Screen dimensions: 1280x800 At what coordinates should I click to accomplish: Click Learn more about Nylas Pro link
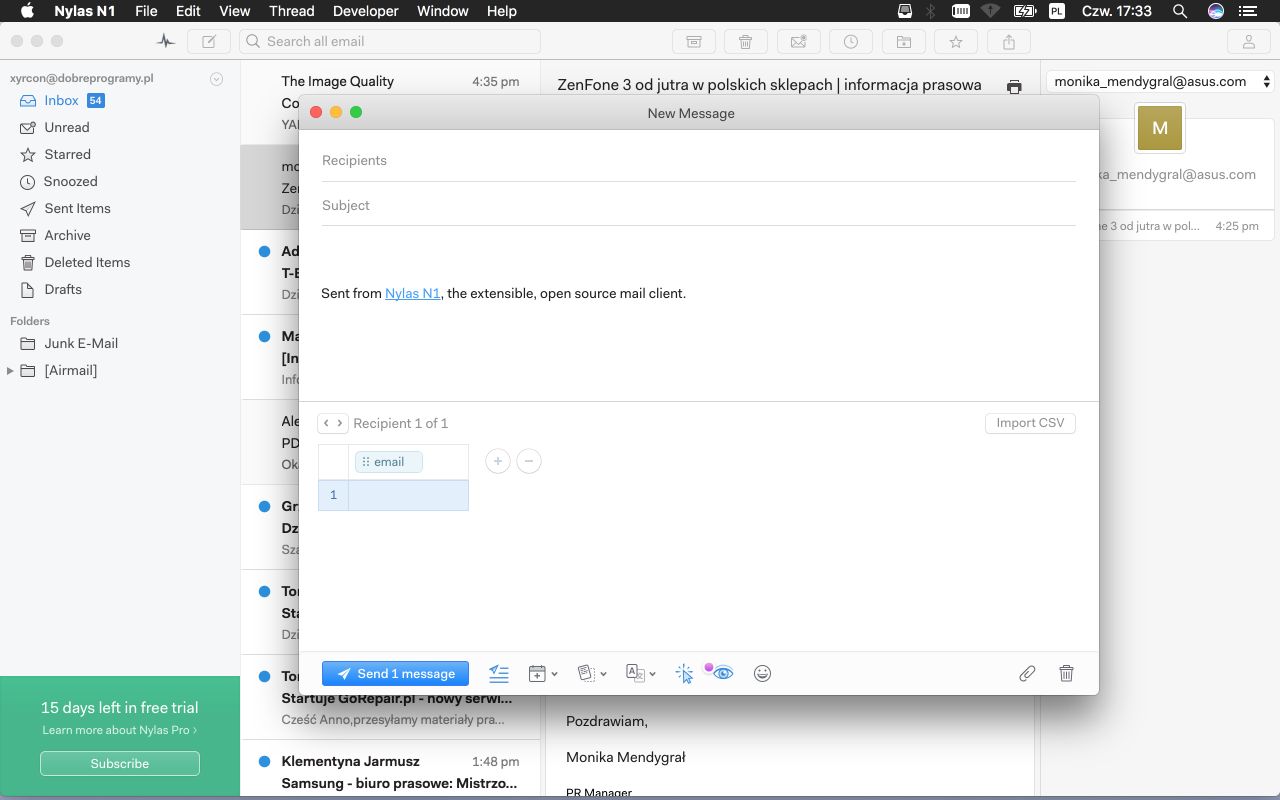(120, 731)
